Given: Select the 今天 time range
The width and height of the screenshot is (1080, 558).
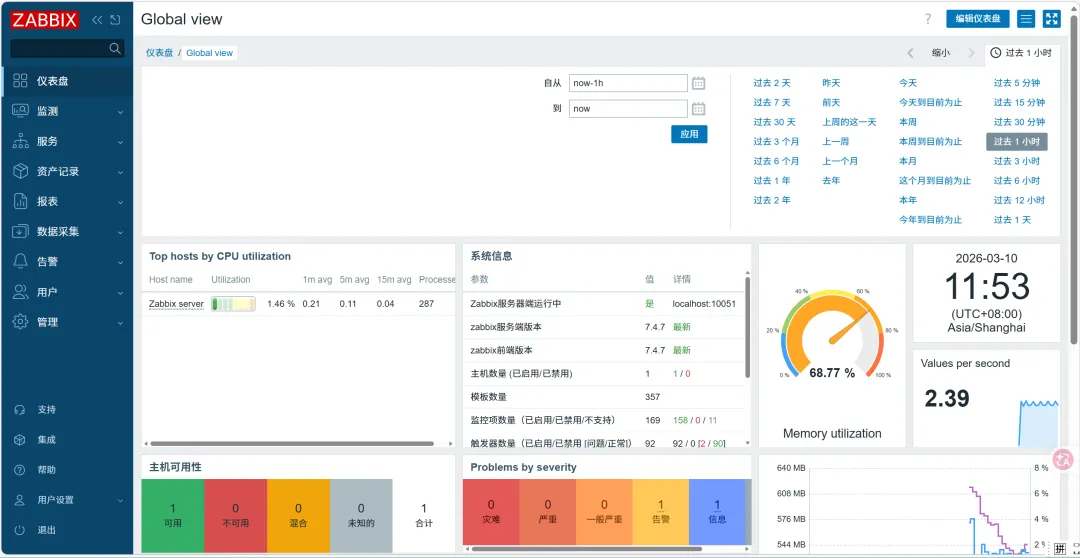Looking at the screenshot, I should point(908,83).
